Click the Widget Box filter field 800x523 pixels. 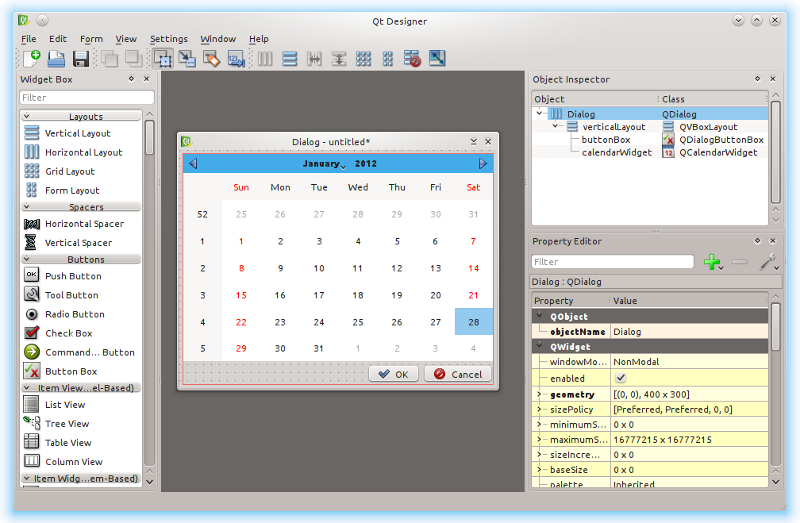tap(87, 98)
